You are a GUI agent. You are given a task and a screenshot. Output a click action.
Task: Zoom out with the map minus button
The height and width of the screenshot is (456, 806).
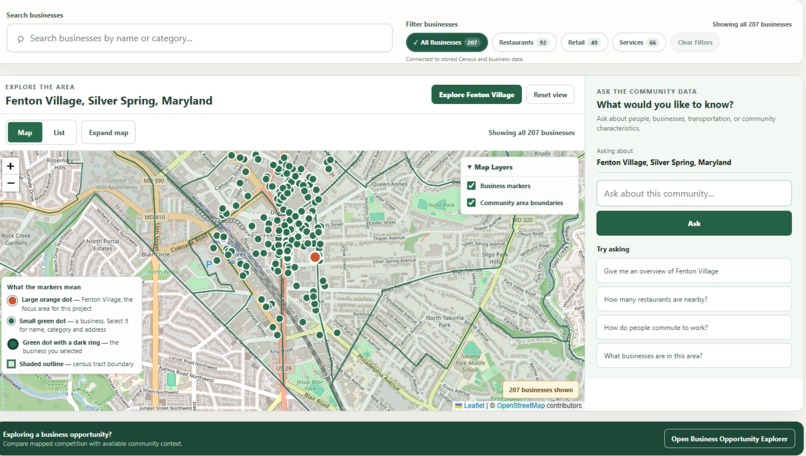11,184
